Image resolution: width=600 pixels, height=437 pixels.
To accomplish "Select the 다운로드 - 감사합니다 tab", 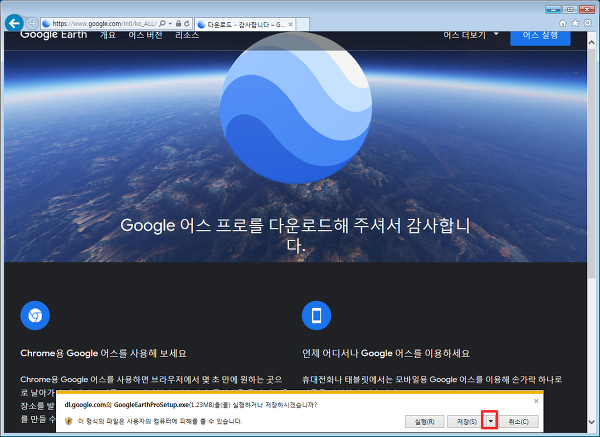I will click(245, 24).
